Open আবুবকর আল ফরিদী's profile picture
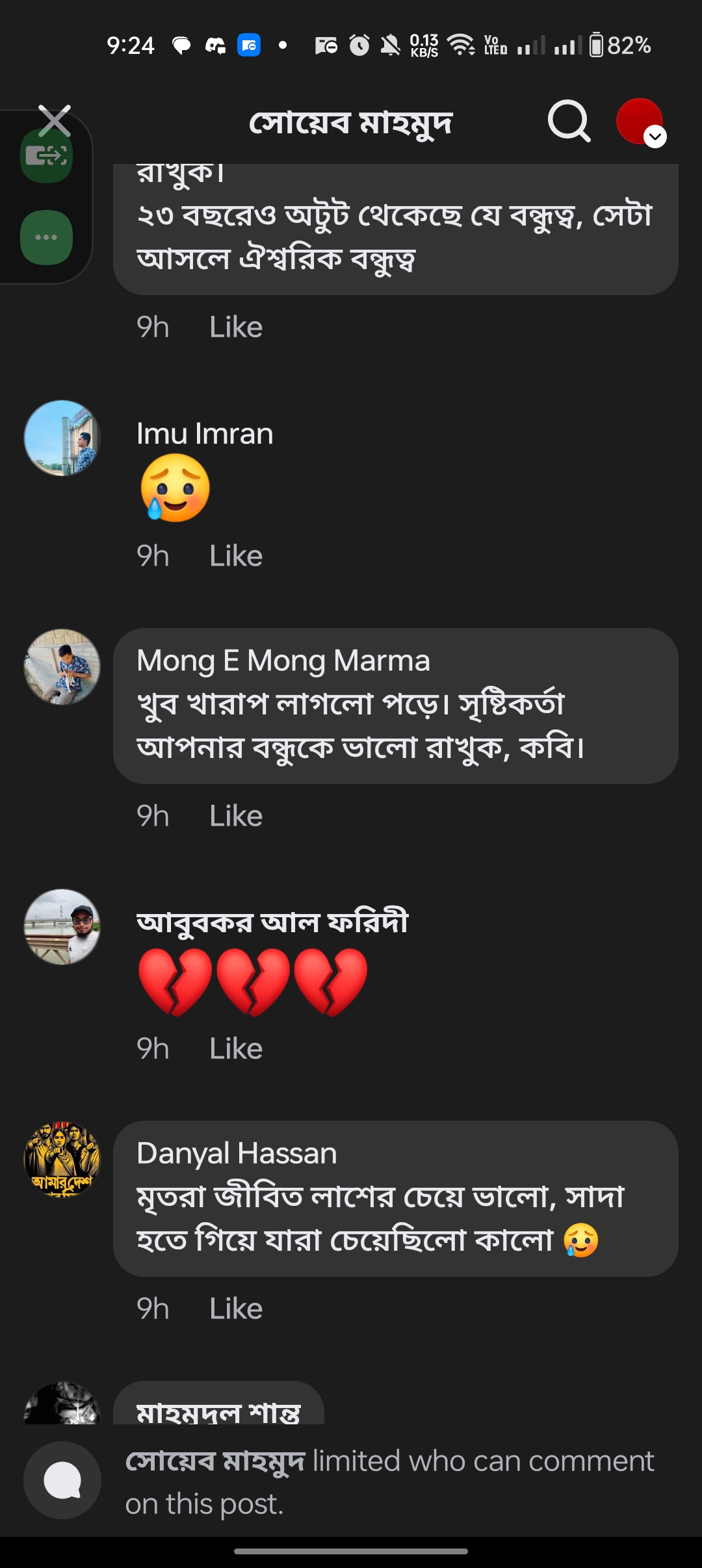Screen dimensions: 702x1568 point(62,927)
